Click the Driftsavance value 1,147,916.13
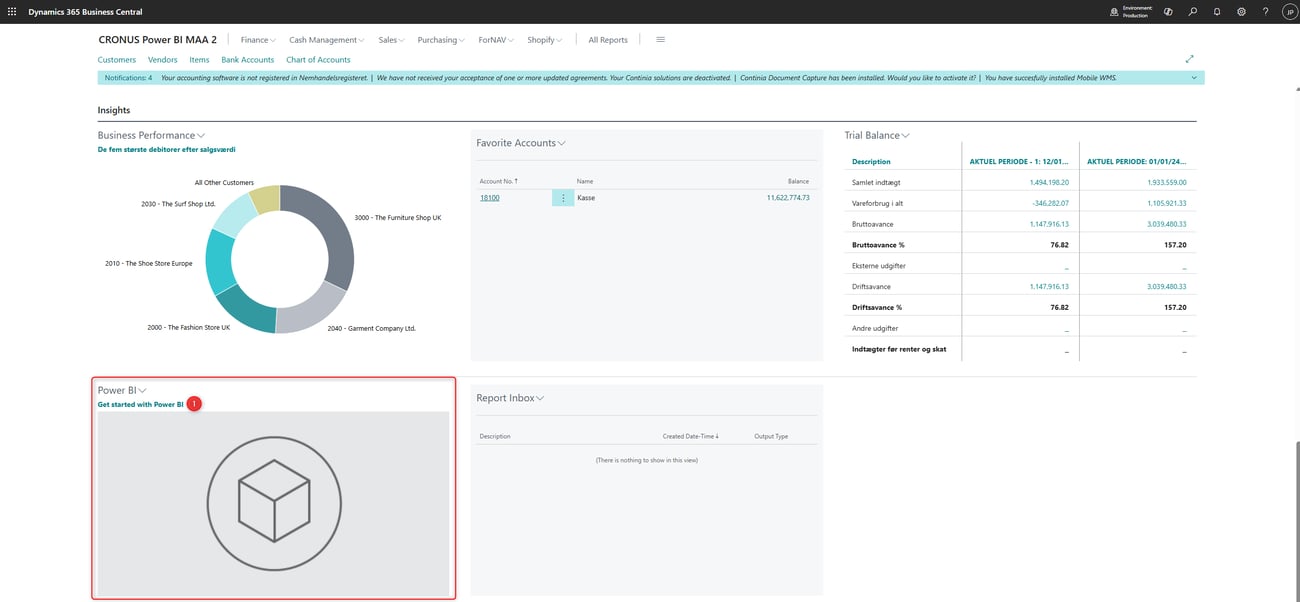The image size is (1300, 602). coord(1049,287)
